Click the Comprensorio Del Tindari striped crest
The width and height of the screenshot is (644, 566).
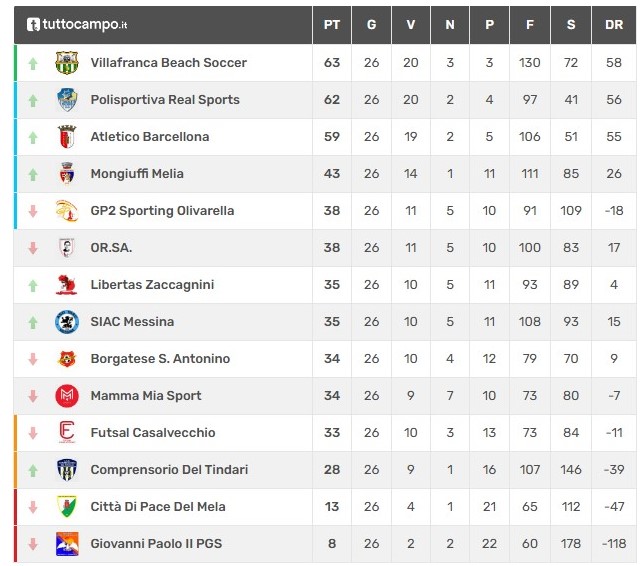click(67, 469)
